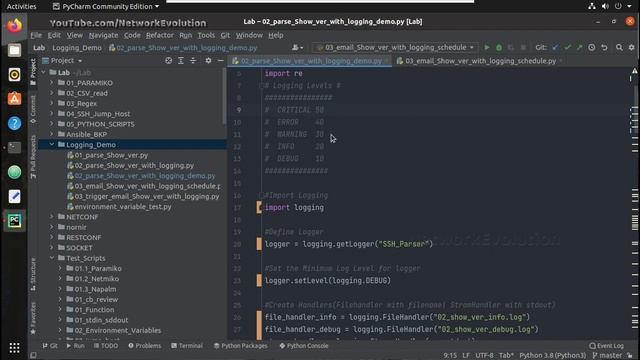Click the Git update project arrow icon

[x=555, y=47]
